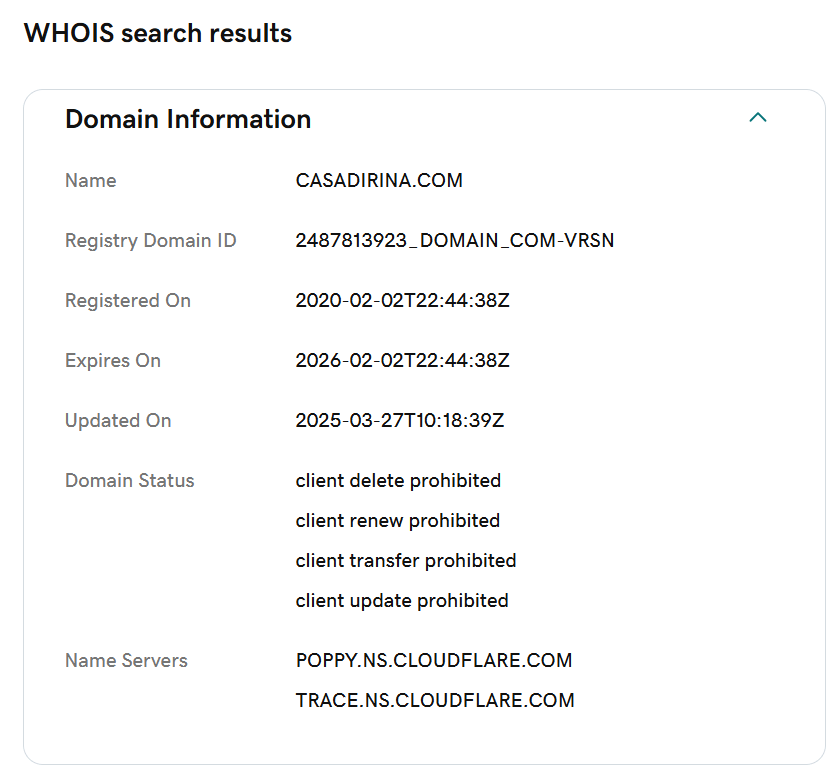This screenshot has width=835, height=774.
Task: Click the Name Servers label
Action: tap(126, 661)
